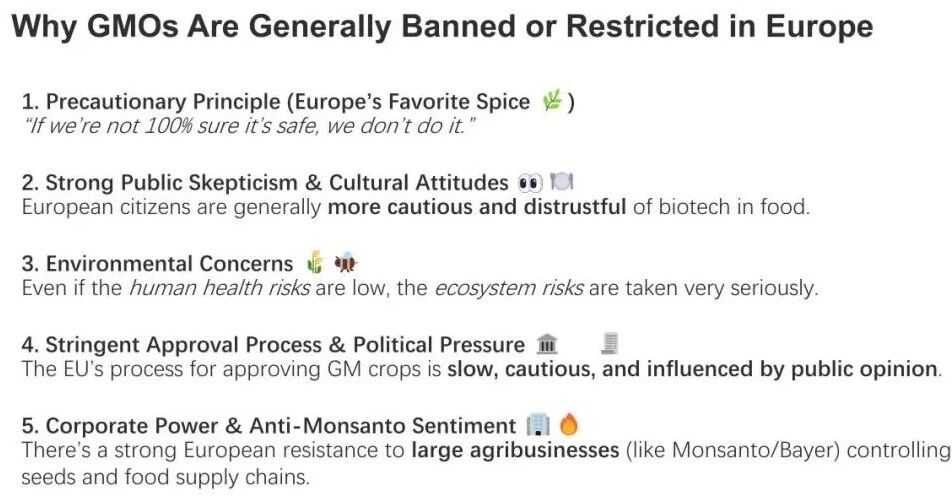This screenshot has width=952, height=502.
Task: Click the fire emoji after Anti-Monsanto Sentiment
Action: [569, 425]
